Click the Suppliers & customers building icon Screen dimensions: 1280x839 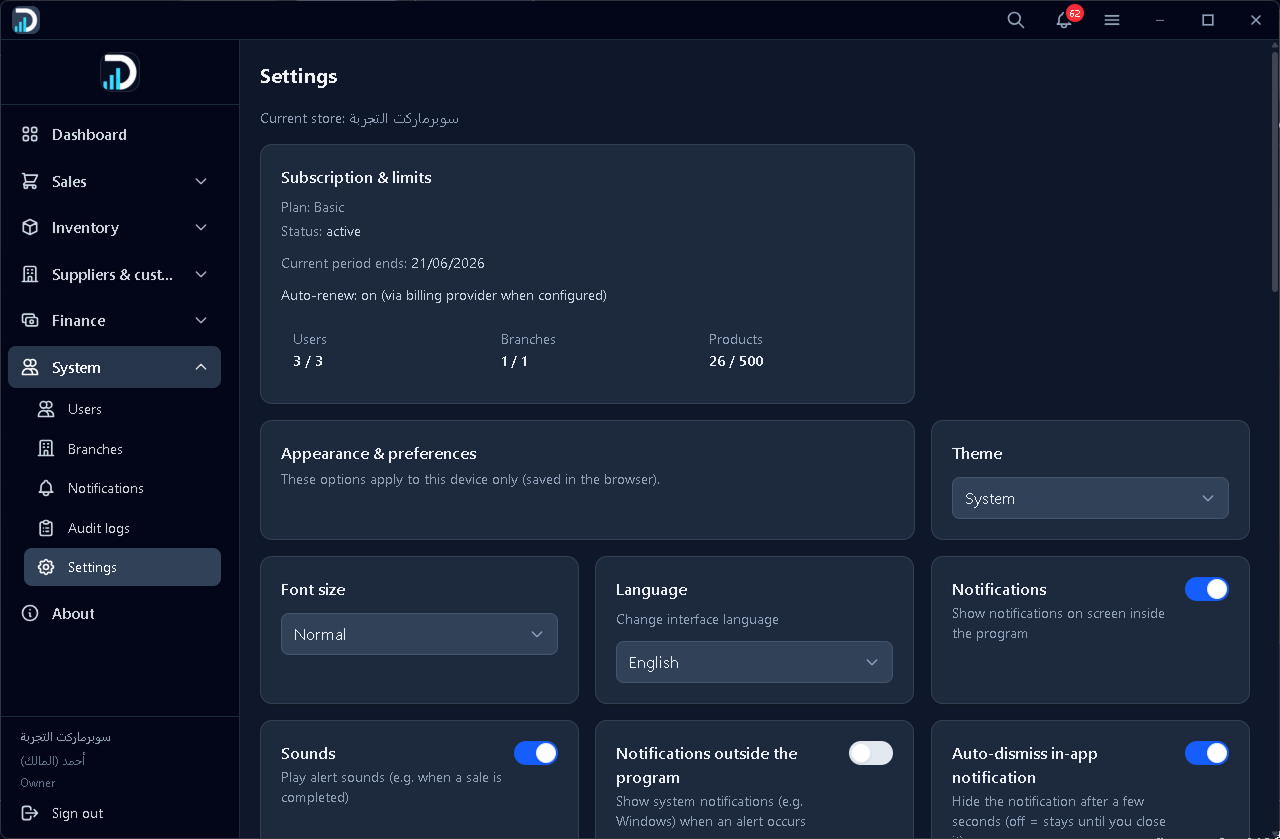tap(30, 274)
